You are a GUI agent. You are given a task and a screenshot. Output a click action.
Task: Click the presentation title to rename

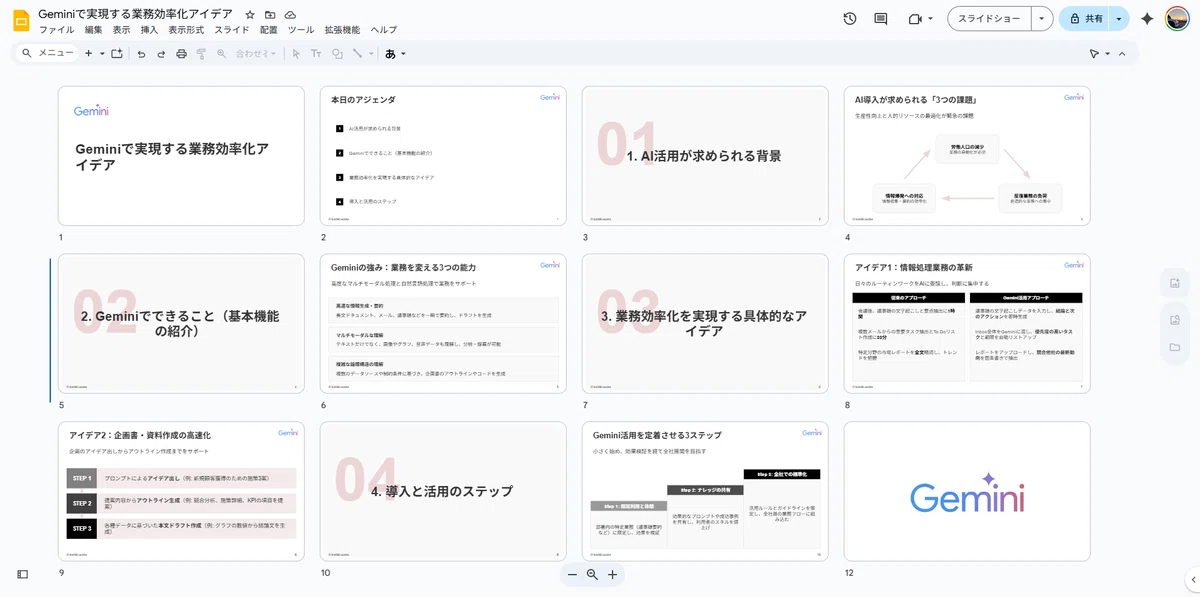(x=135, y=14)
